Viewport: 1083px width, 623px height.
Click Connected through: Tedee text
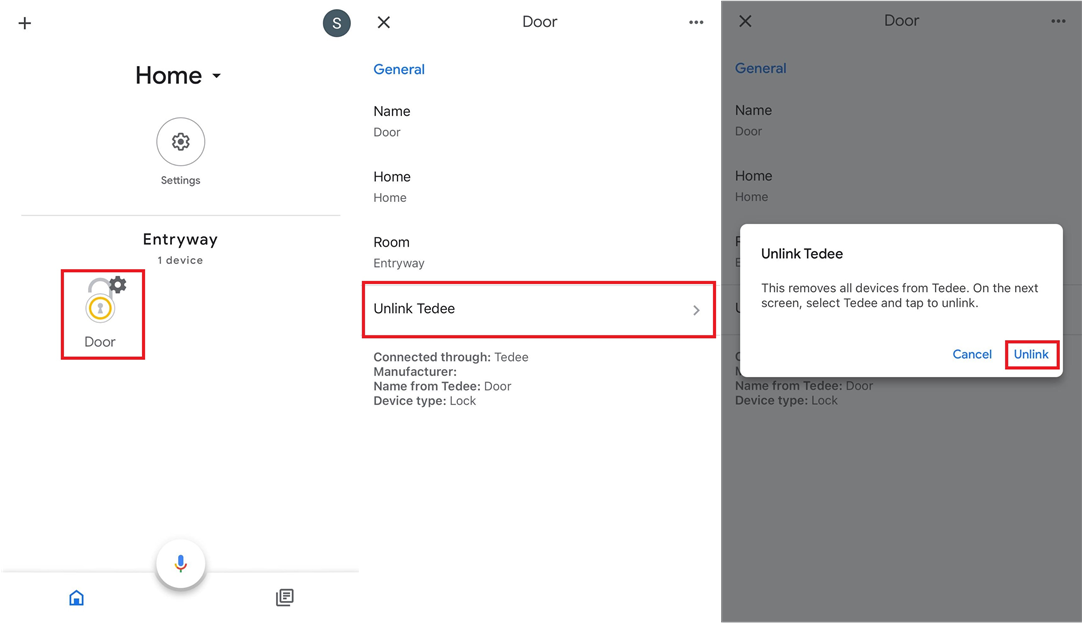pos(451,357)
